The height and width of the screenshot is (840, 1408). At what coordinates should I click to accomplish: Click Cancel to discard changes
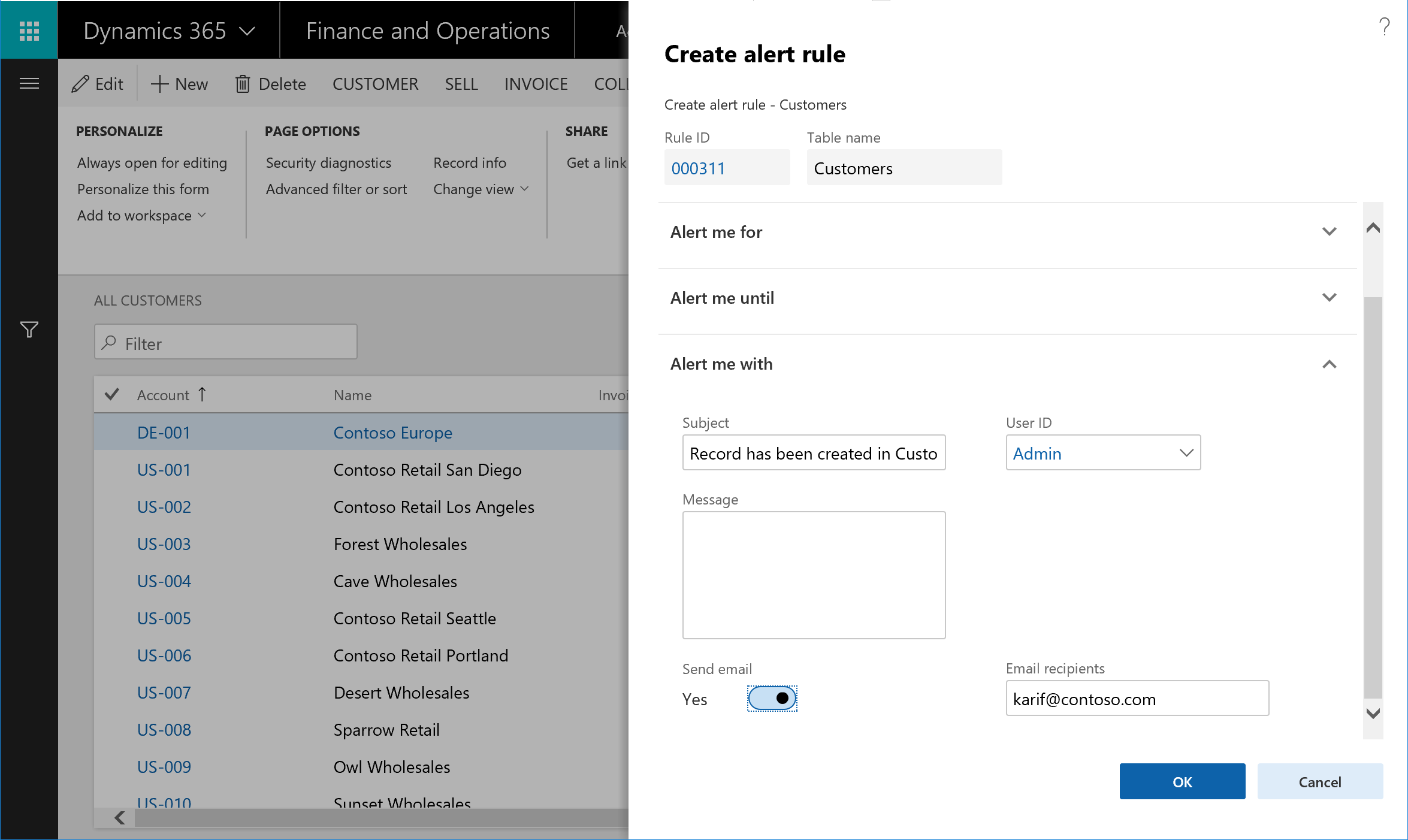click(1319, 782)
